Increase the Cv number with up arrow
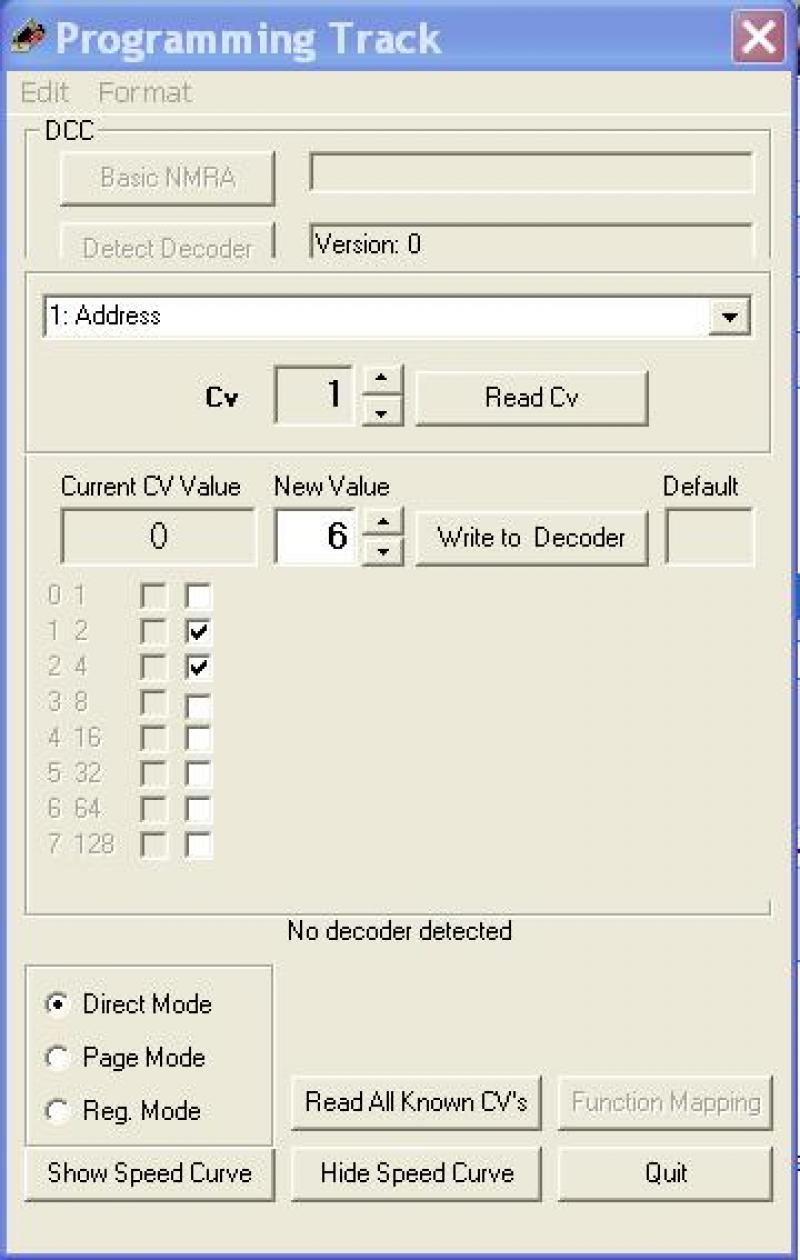The width and height of the screenshot is (800, 1260). pos(381,382)
